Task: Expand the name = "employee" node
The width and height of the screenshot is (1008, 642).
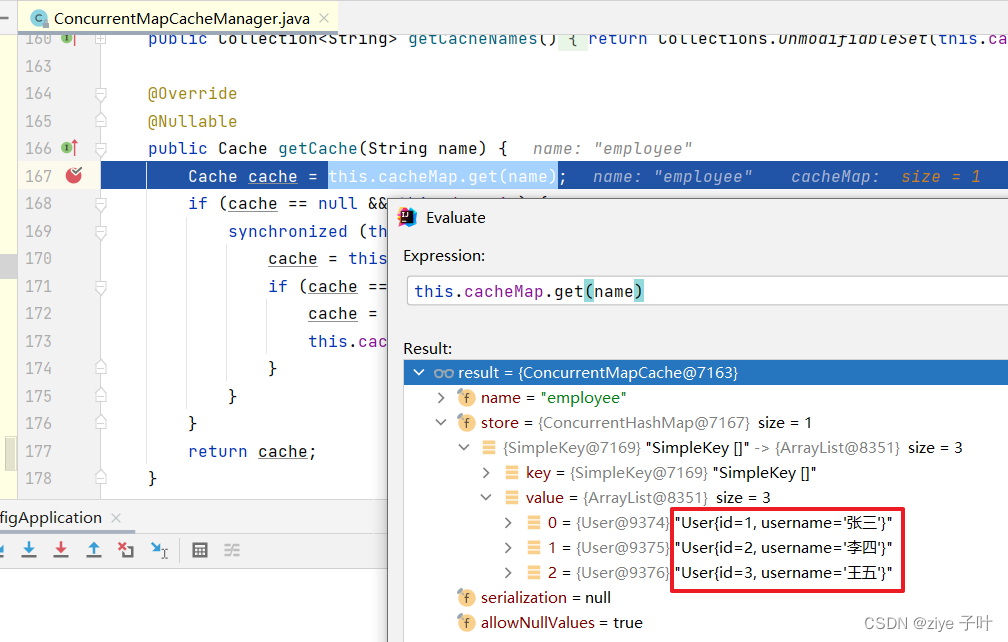Action: click(x=441, y=398)
